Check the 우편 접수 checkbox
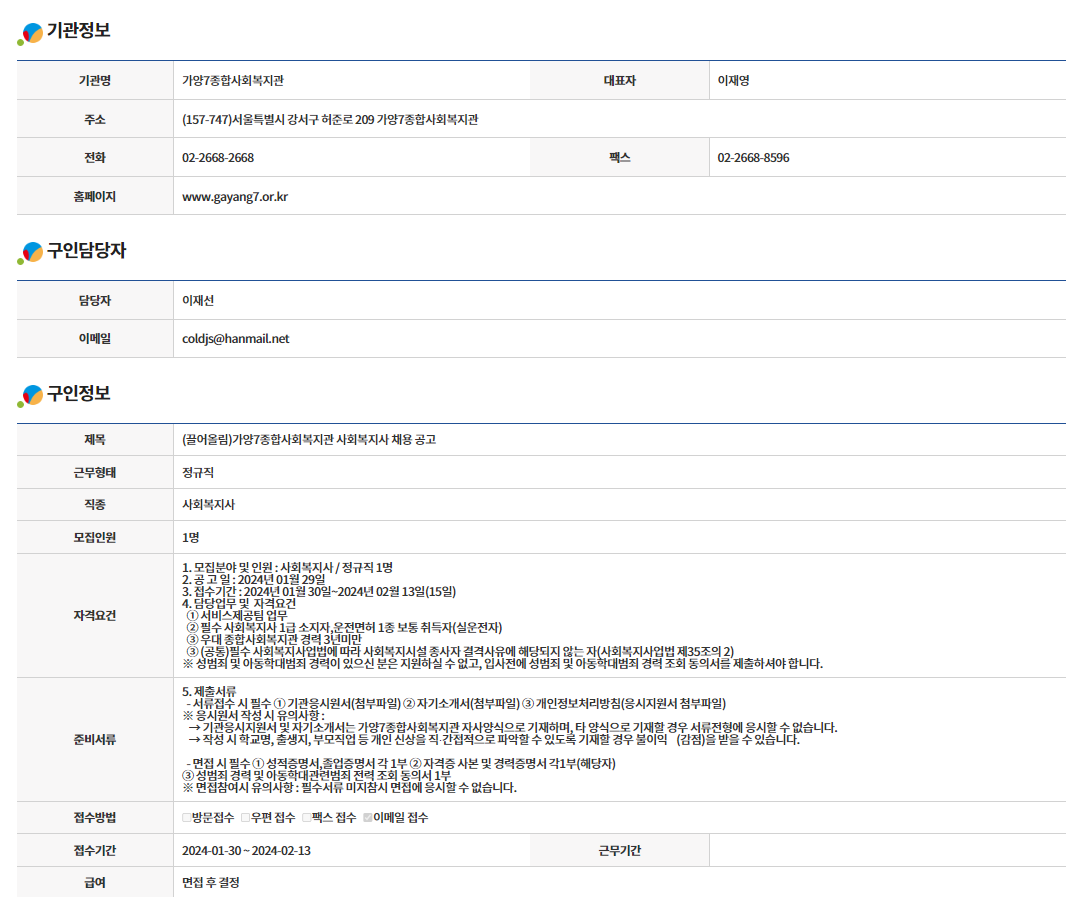Viewport: 1083px width, 897px height. [245, 818]
